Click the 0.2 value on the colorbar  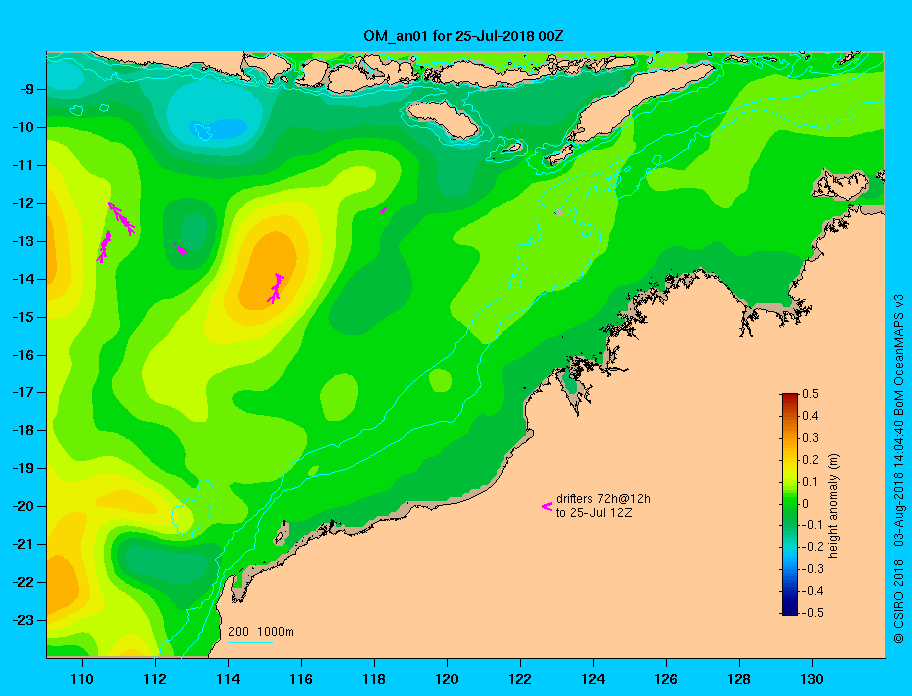[810, 460]
